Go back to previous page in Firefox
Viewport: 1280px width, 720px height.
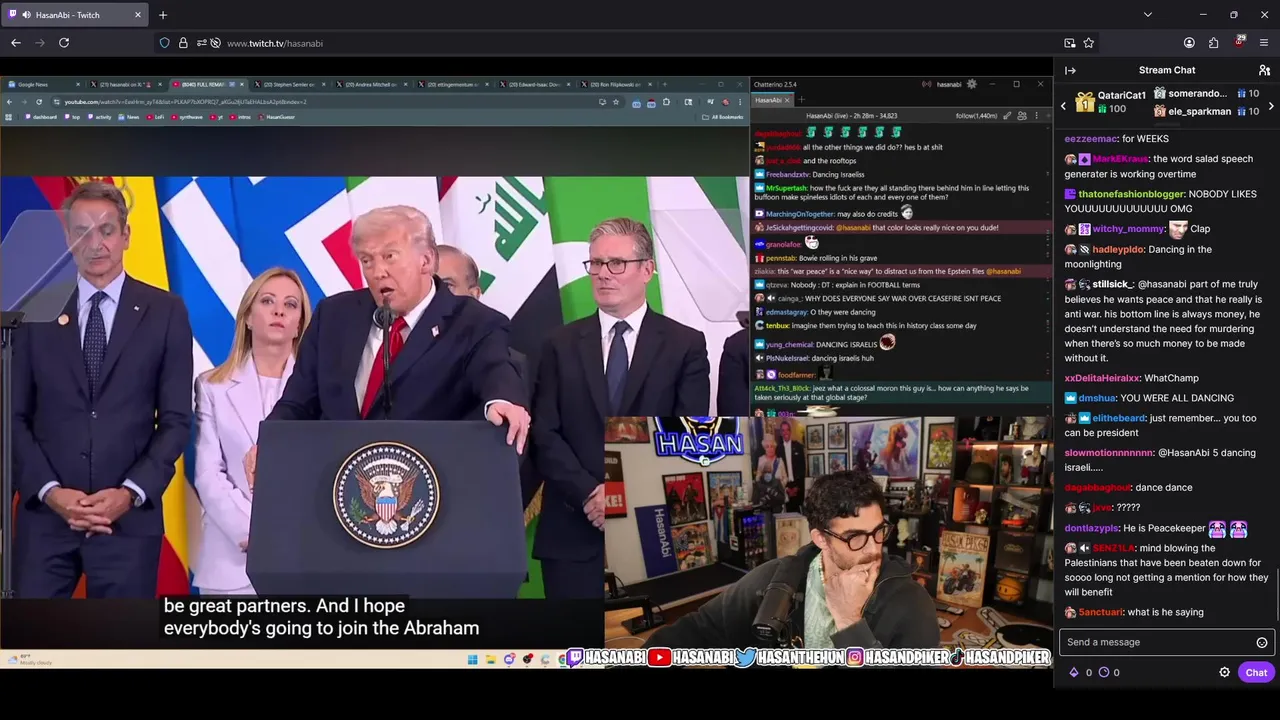coord(16,43)
